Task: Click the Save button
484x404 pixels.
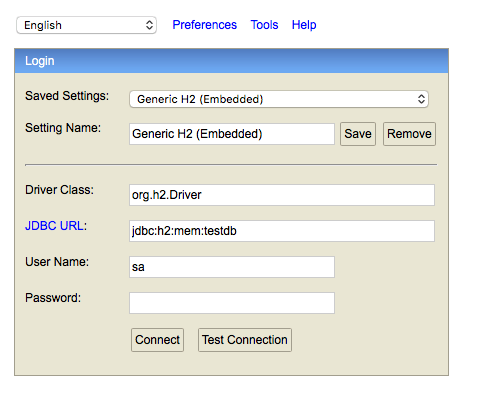Action: coord(358,134)
